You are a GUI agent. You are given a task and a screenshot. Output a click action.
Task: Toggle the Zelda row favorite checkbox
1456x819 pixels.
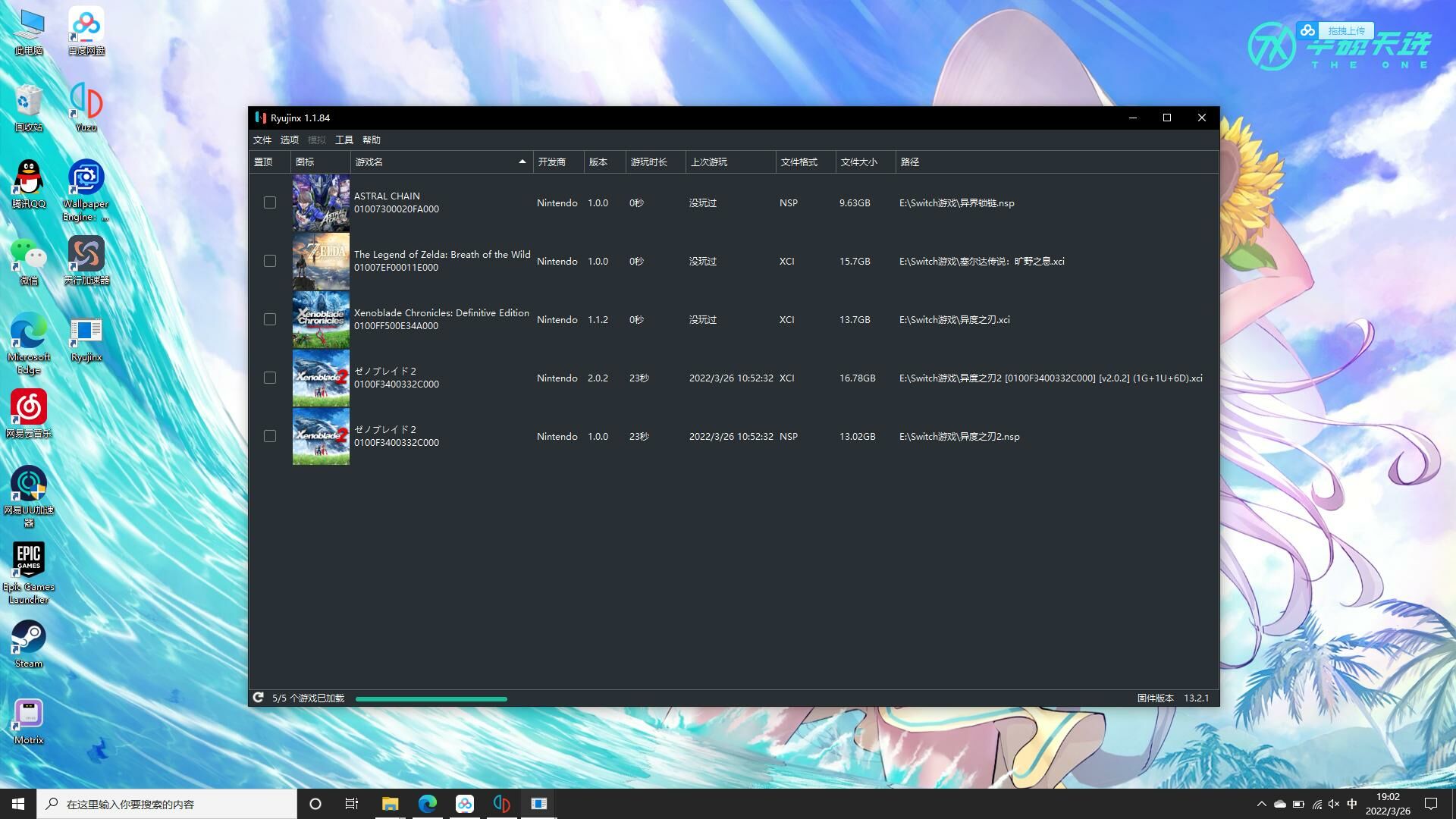(270, 261)
